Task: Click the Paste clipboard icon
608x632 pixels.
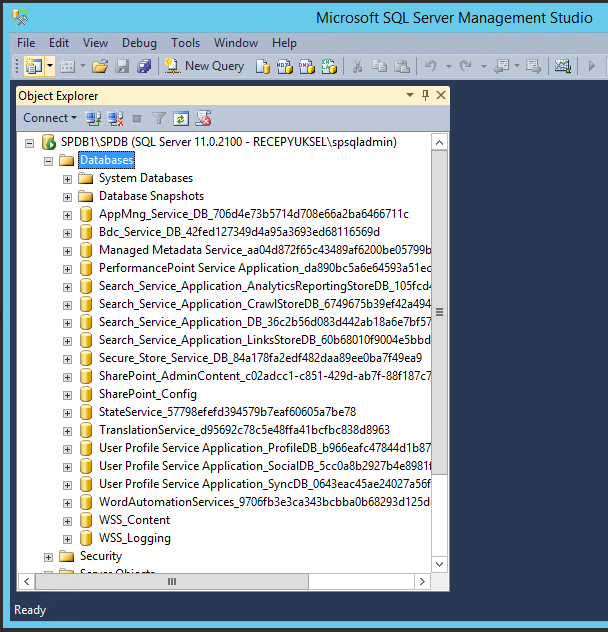Action: [402, 66]
